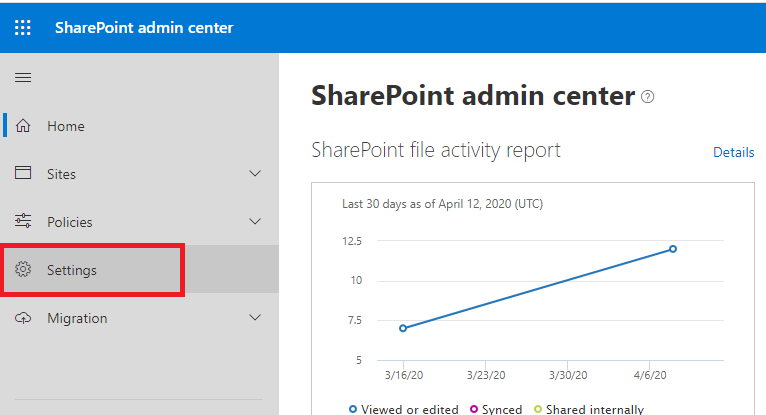Open the app launcher waffle icon
Screen dimensions: 766x415
[23, 27]
